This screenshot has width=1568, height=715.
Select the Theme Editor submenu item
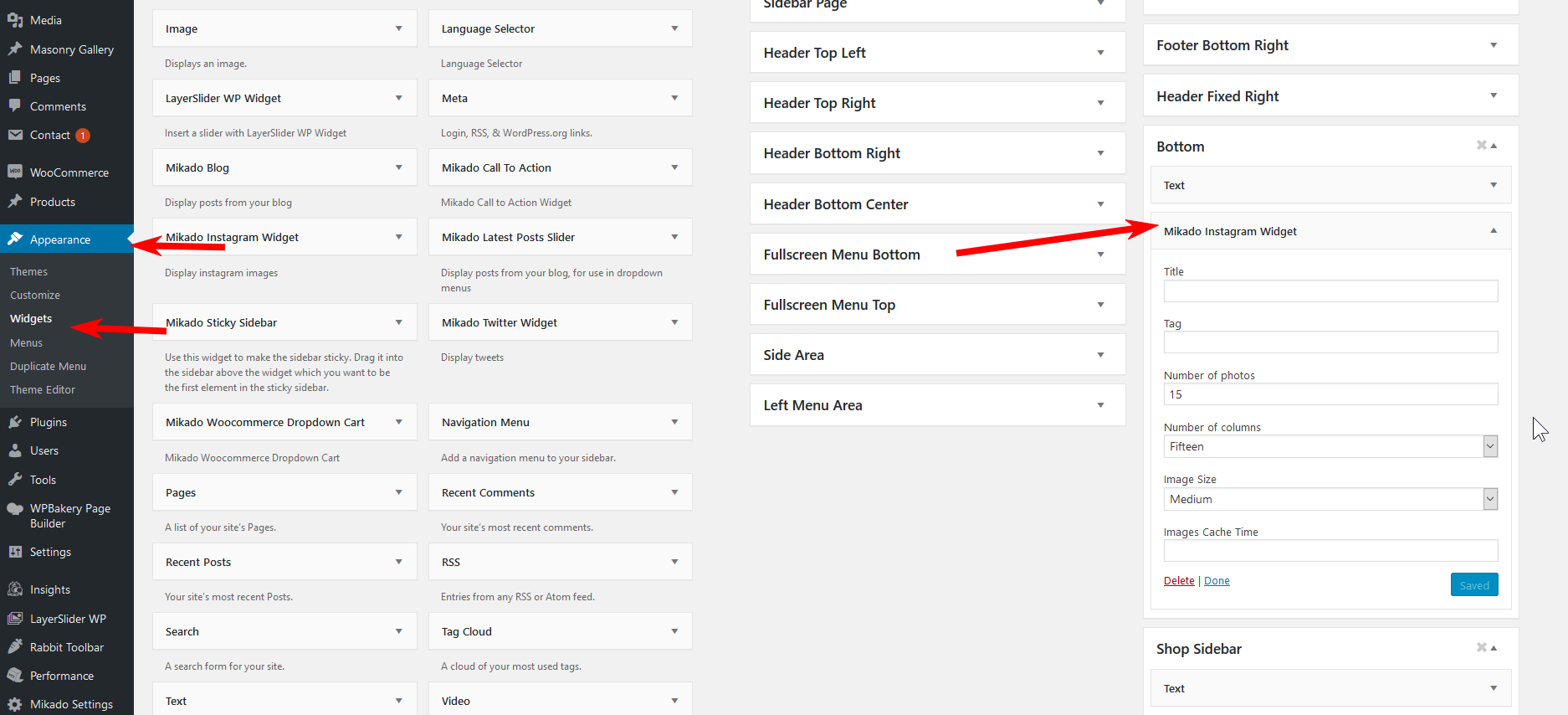coord(43,389)
